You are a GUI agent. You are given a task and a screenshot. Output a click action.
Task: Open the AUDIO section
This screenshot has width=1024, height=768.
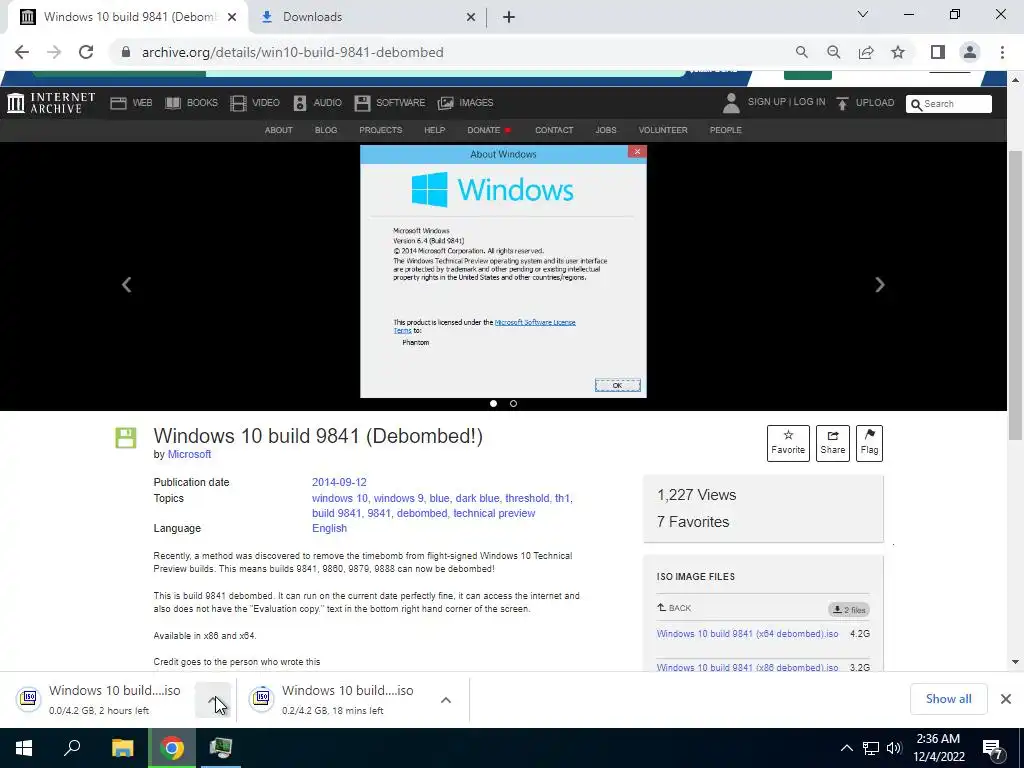[x=317, y=103]
